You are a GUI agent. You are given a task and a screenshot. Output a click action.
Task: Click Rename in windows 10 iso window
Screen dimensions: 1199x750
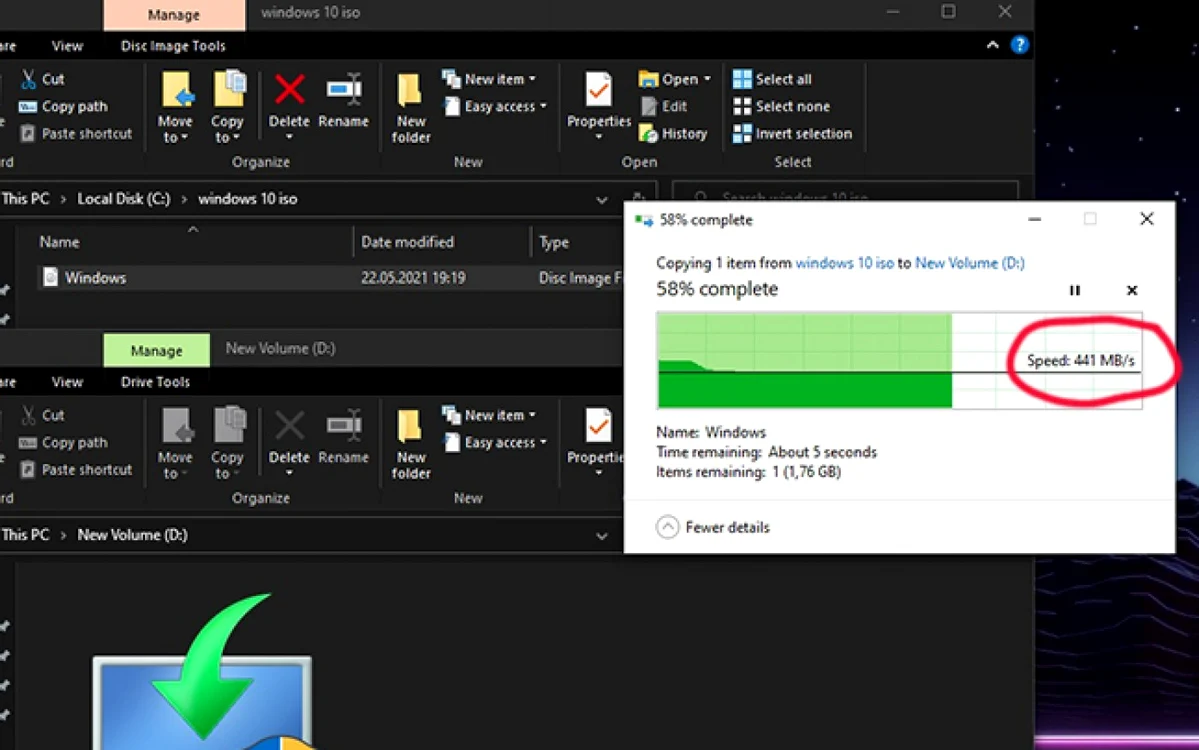click(x=343, y=101)
